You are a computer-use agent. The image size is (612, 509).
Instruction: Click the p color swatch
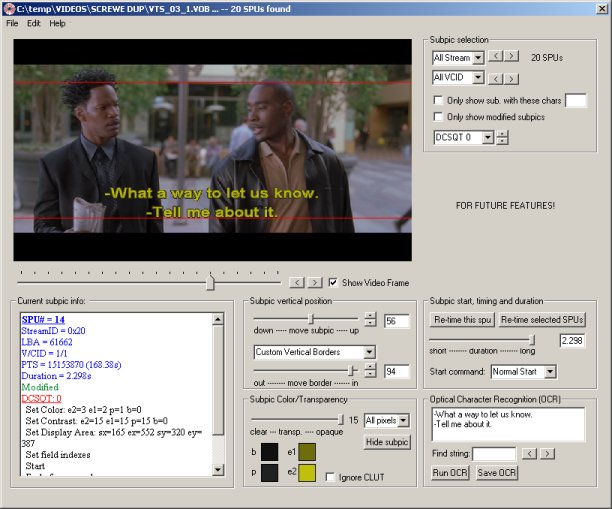click(x=269, y=473)
